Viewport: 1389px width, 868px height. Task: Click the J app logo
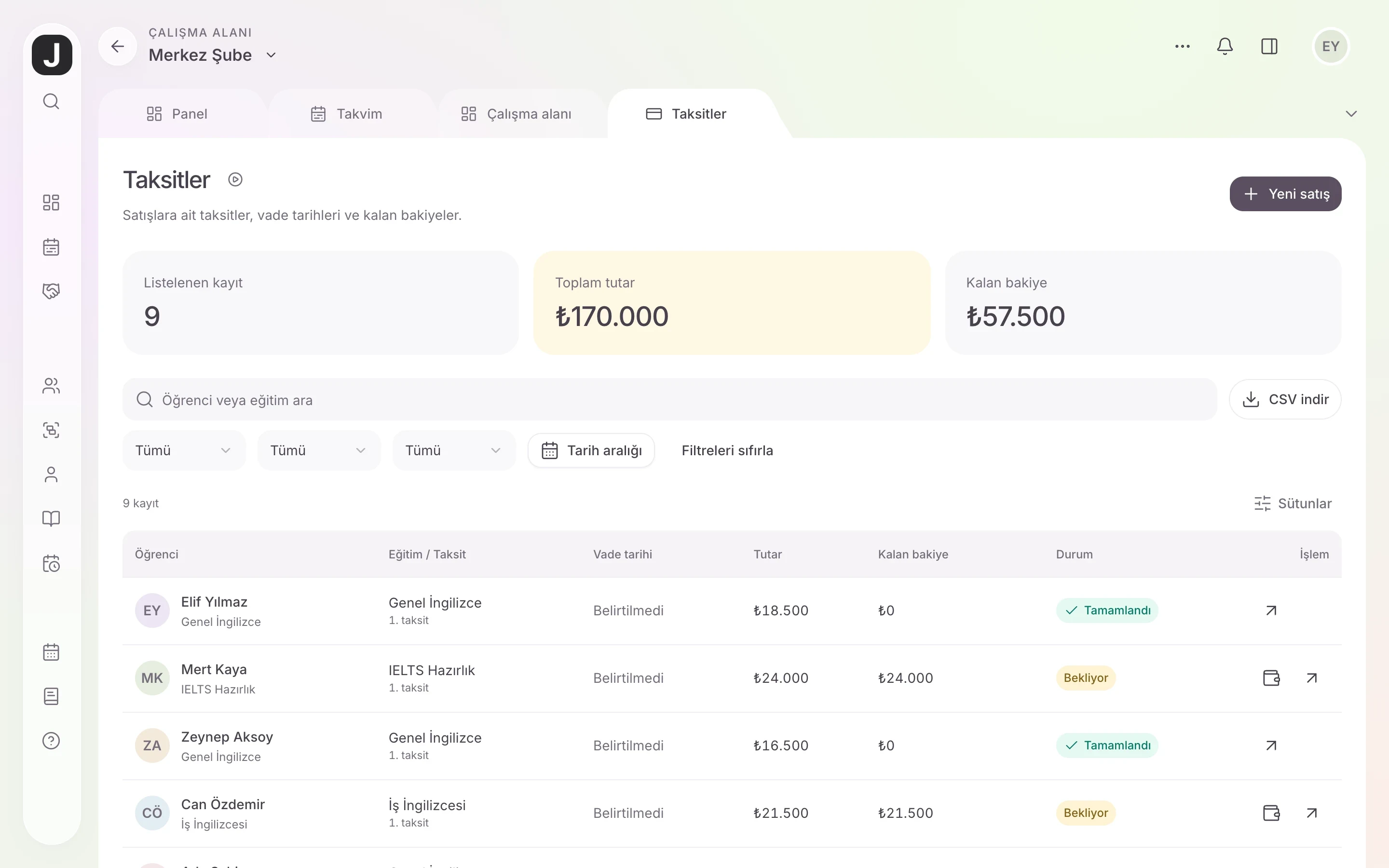coord(52,54)
